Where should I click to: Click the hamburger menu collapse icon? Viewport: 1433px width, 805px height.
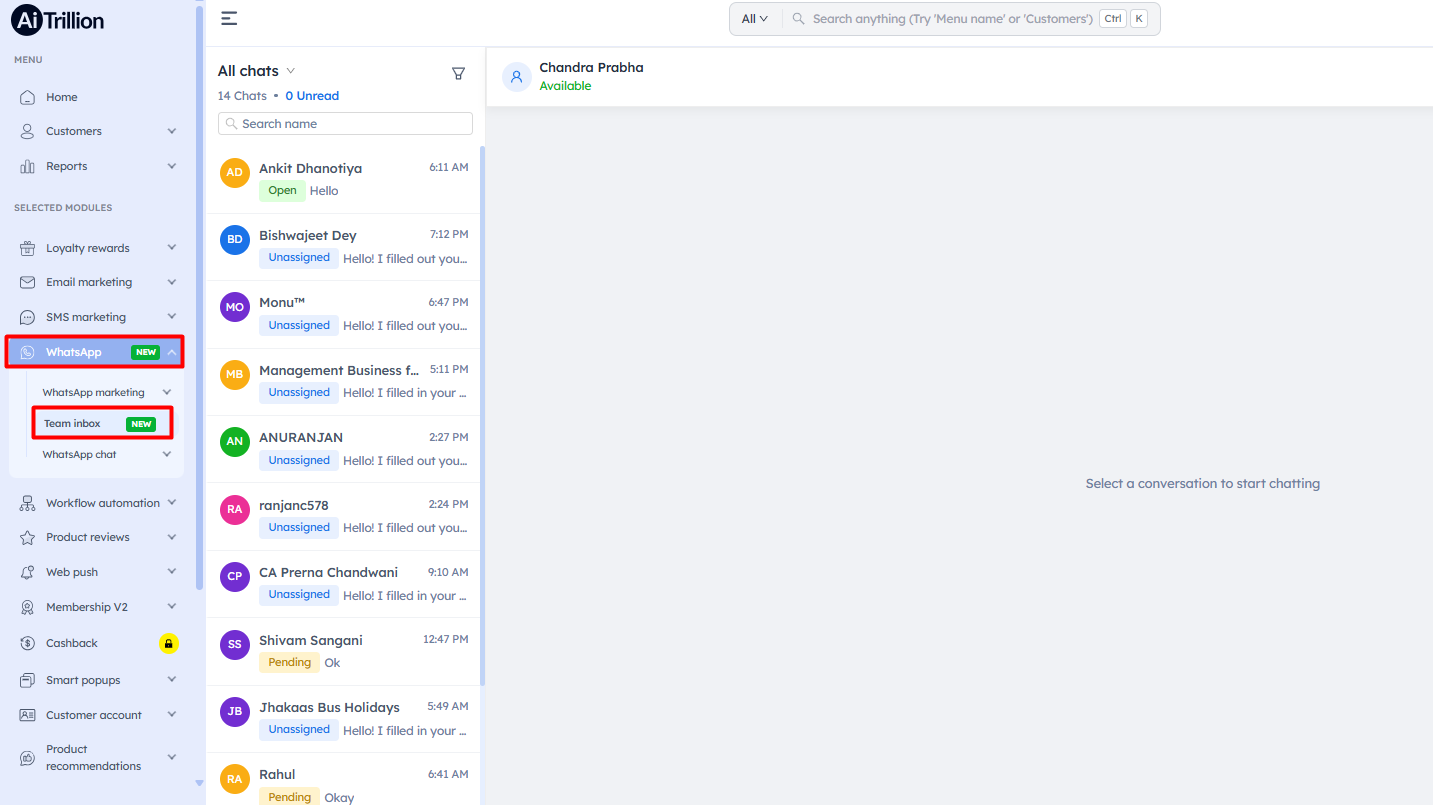[x=229, y=18]
